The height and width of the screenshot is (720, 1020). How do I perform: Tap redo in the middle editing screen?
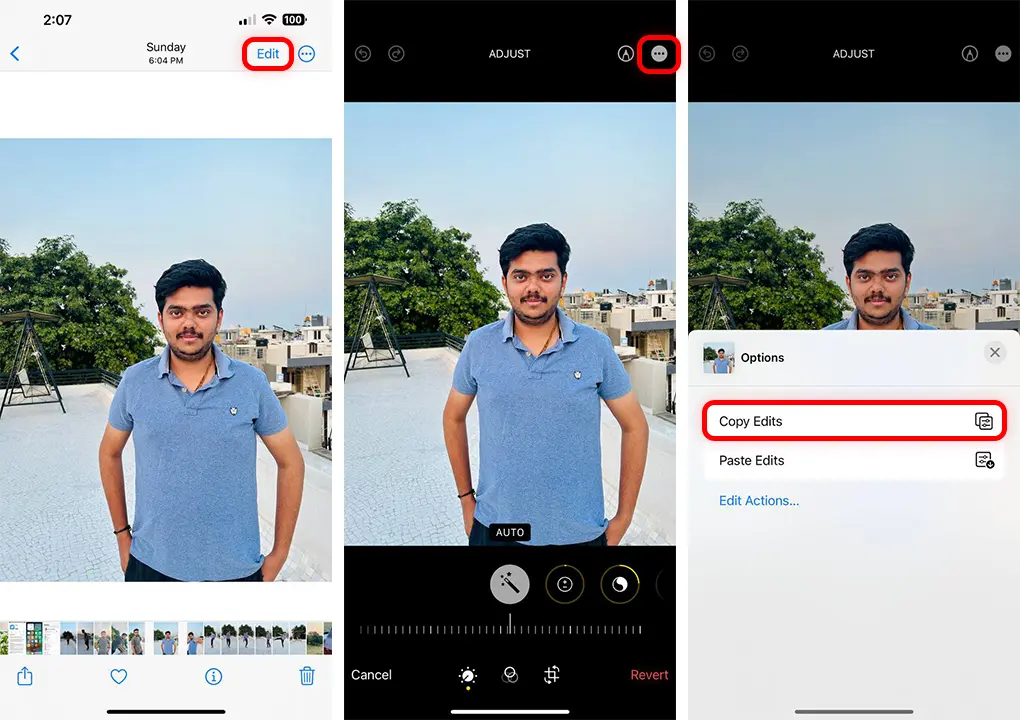[396, 53]
